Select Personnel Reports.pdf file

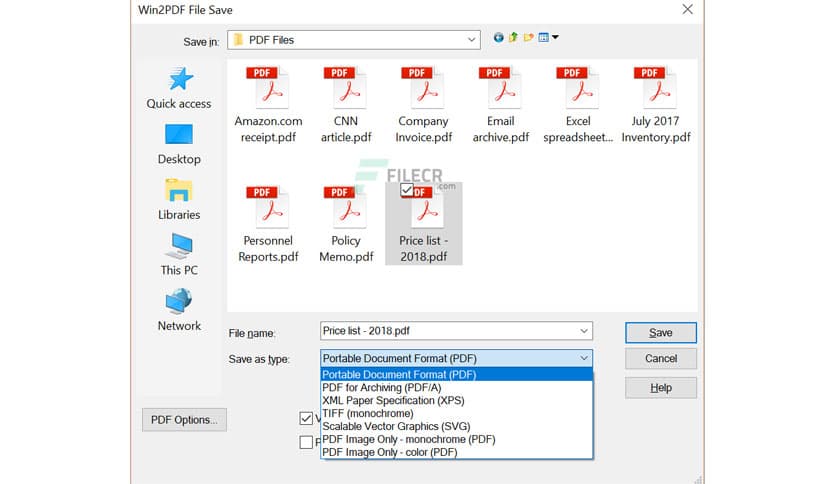tap(268, 224)
